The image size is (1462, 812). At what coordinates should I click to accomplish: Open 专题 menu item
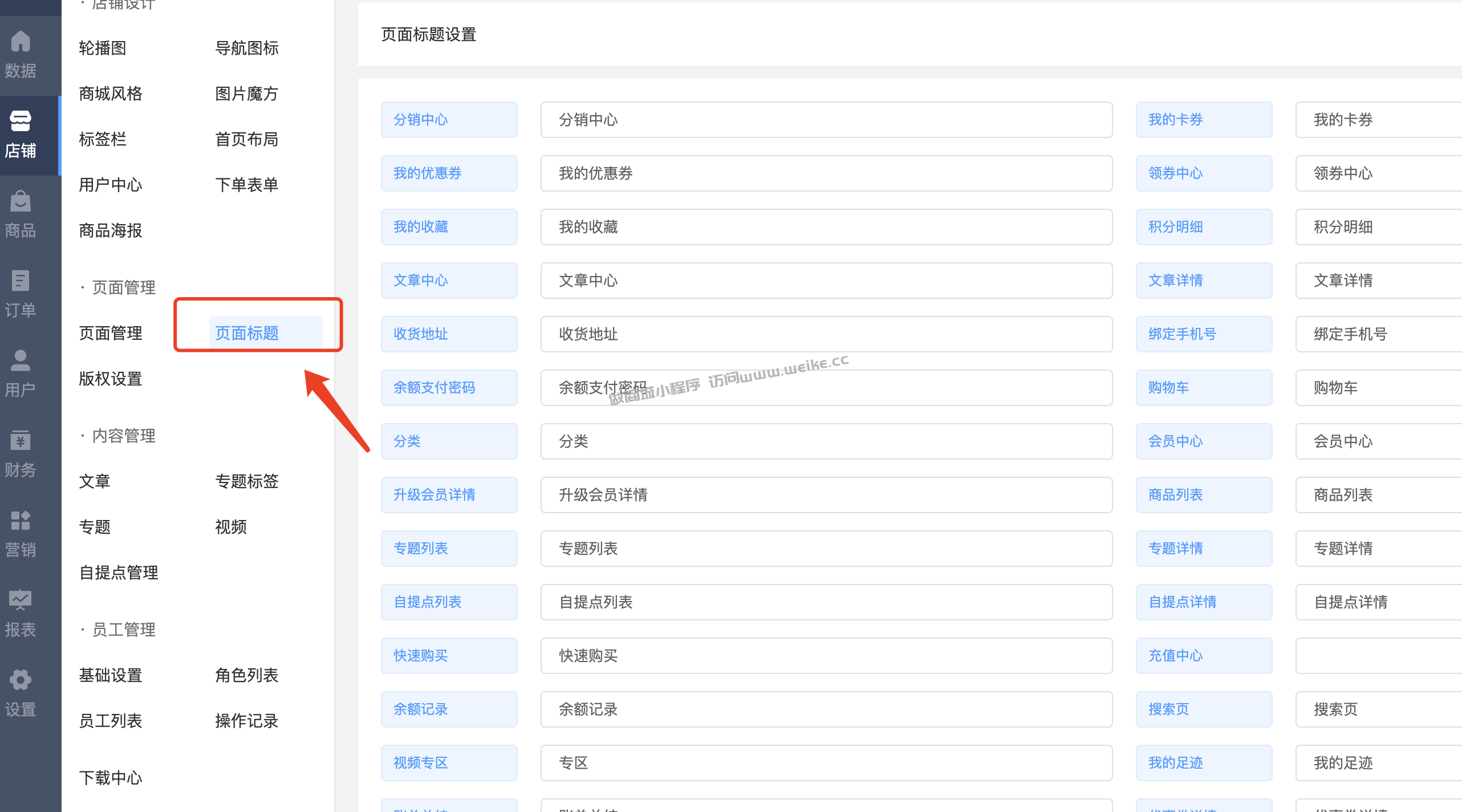[x=95, y=527]
